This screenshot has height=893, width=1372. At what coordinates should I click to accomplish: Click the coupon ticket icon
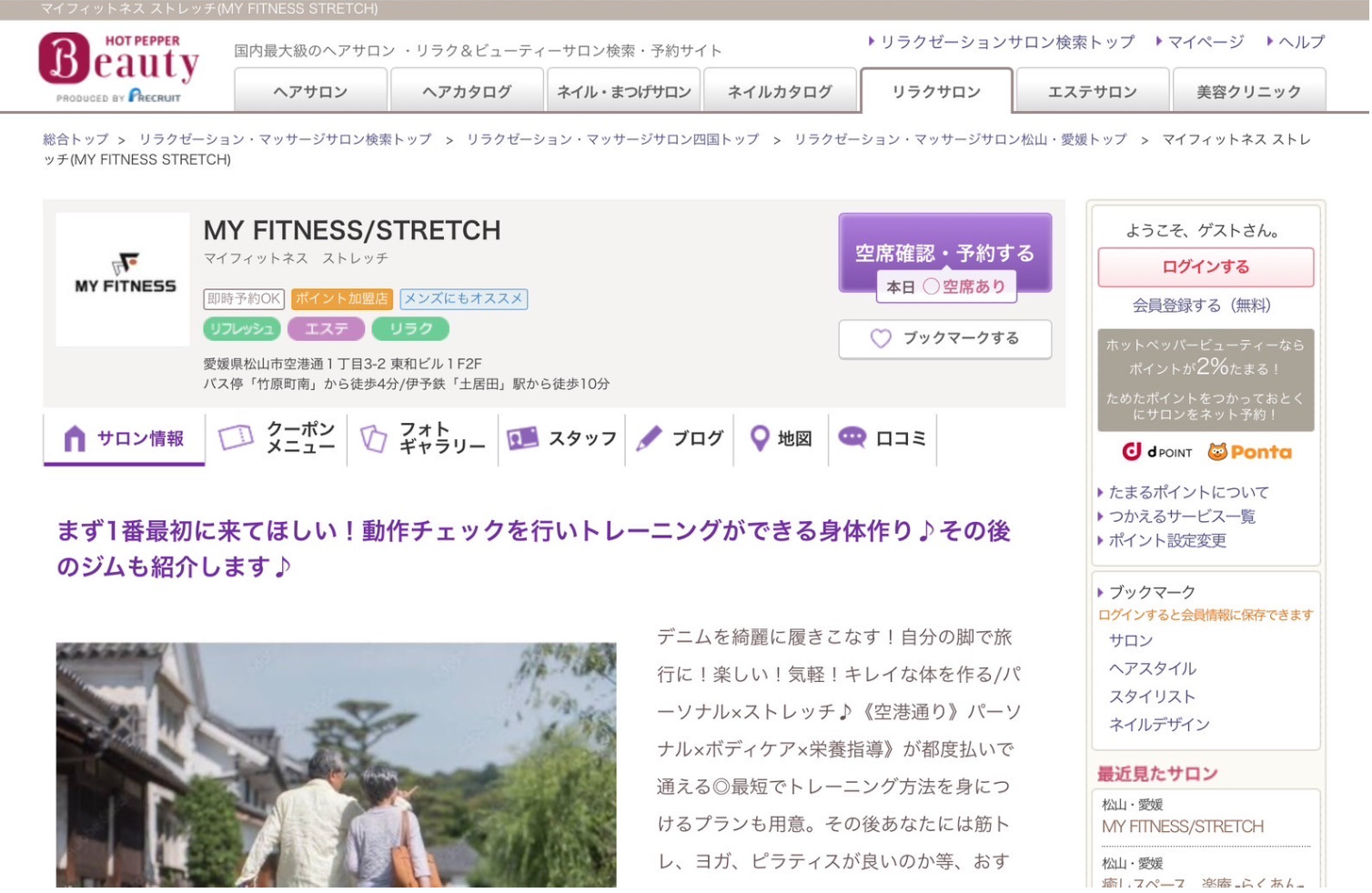[237, 437]
